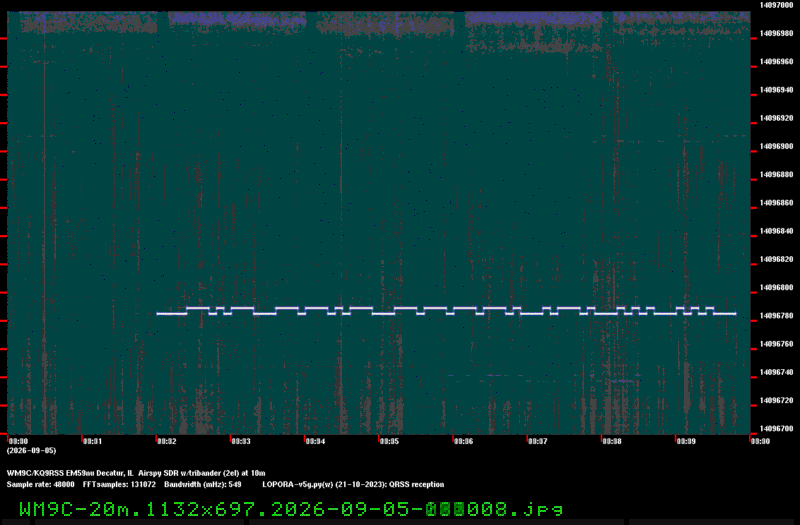Click the 00:00 start time label

coord(18,441)
